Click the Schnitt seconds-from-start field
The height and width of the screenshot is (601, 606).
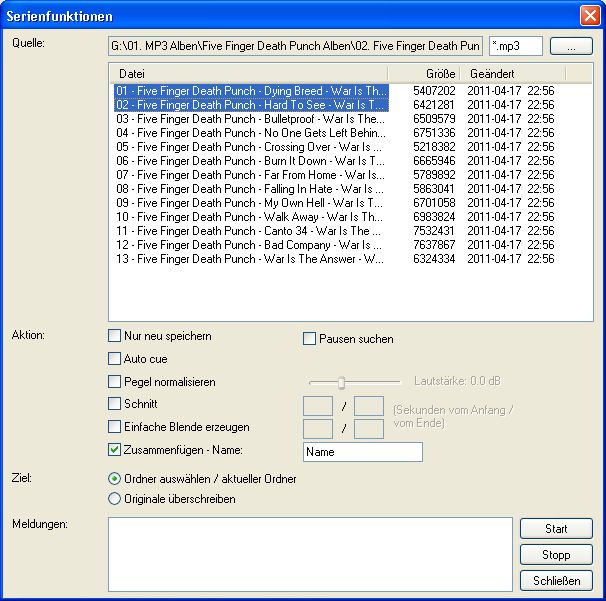(x=318, y=405)
